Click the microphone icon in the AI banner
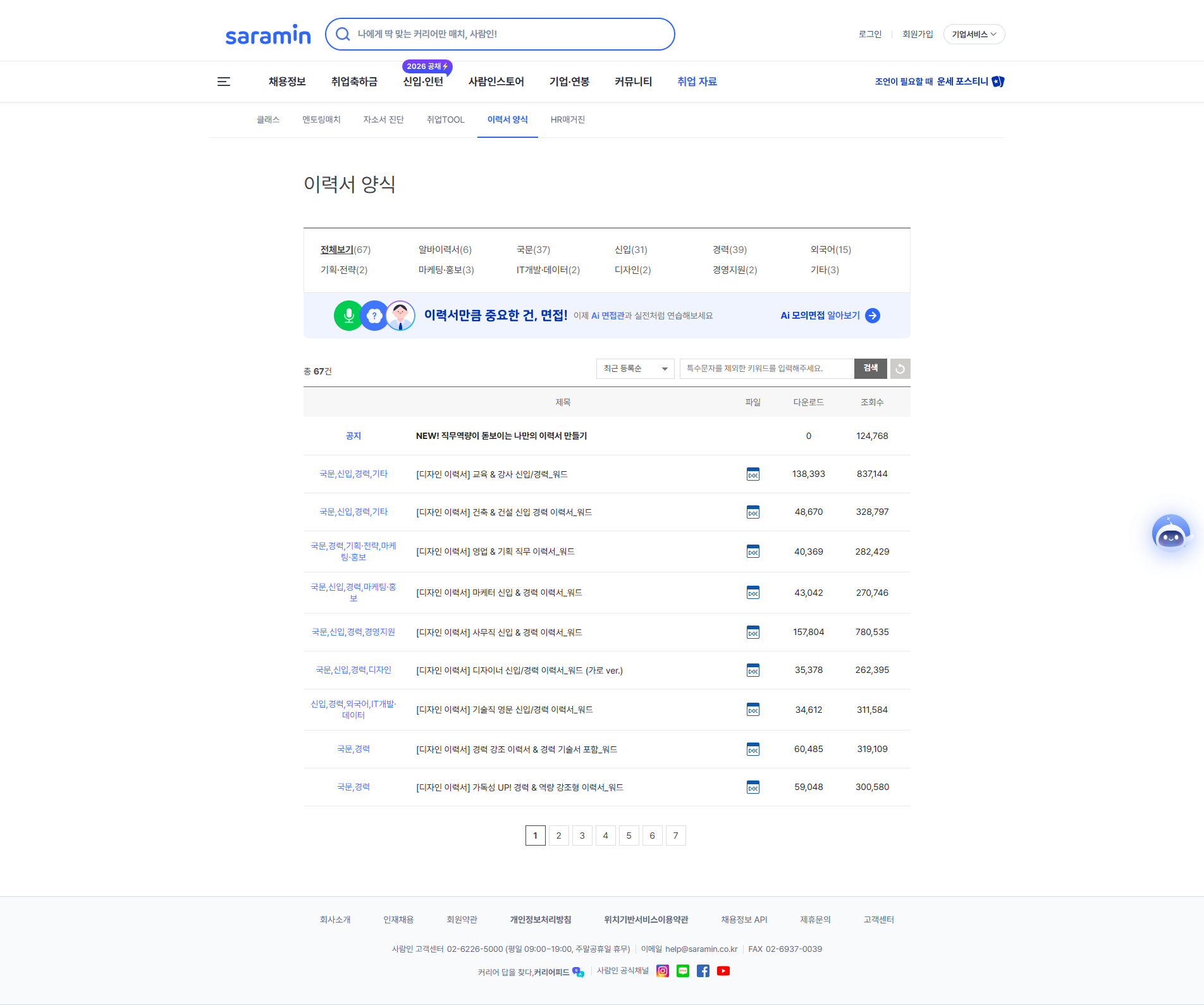 click(x=348, y=315)
